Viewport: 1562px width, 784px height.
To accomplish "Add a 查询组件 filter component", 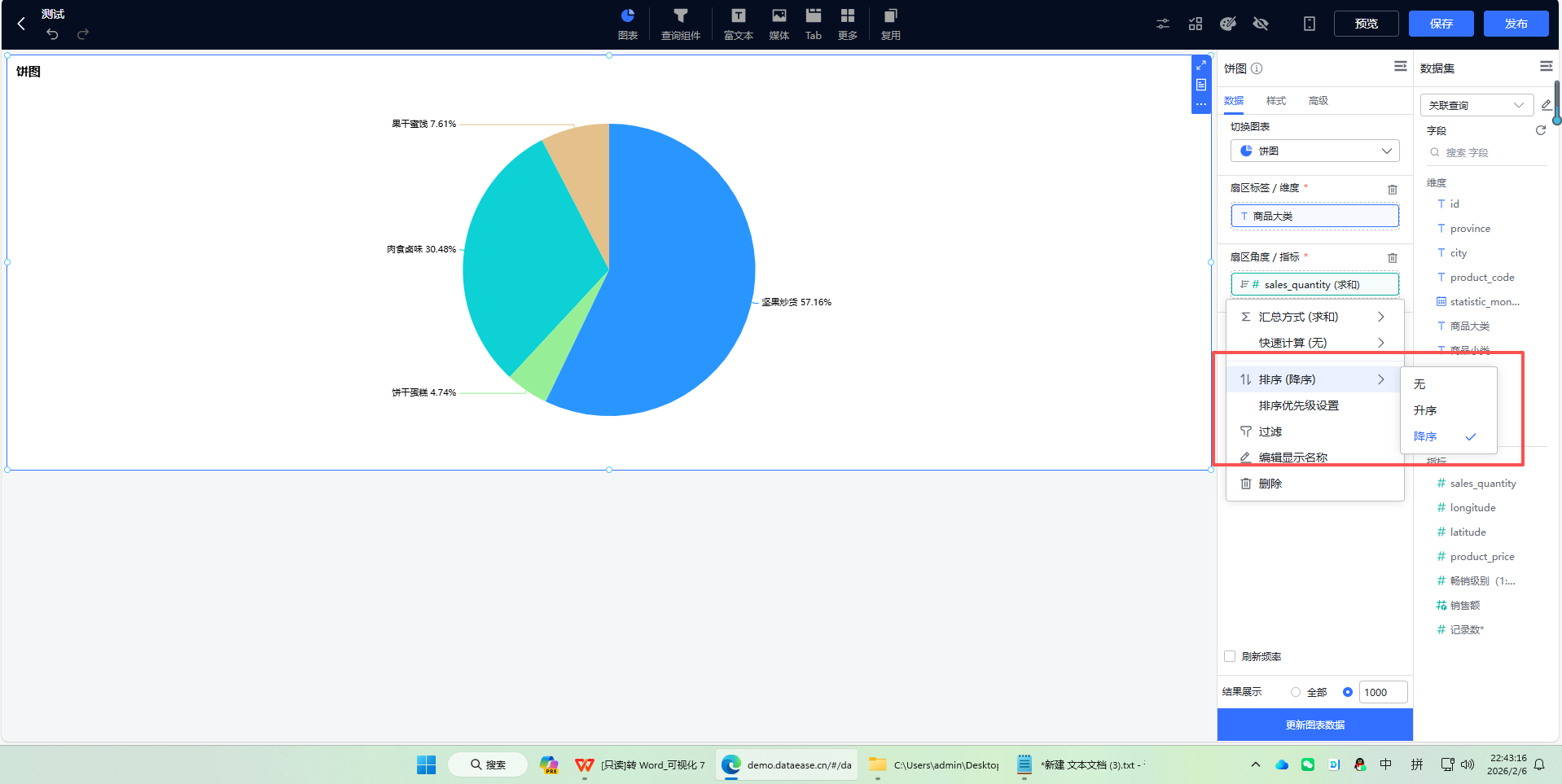I will pos(681,24).
